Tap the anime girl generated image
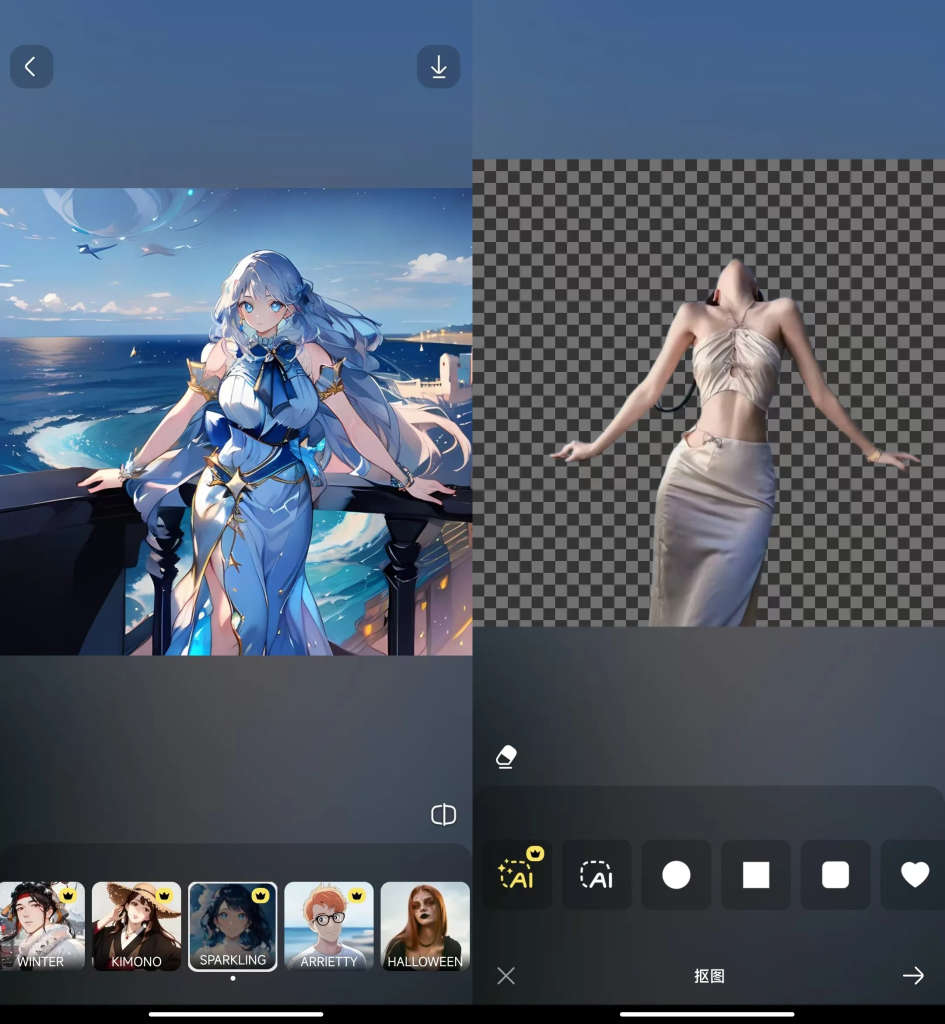 236,421
